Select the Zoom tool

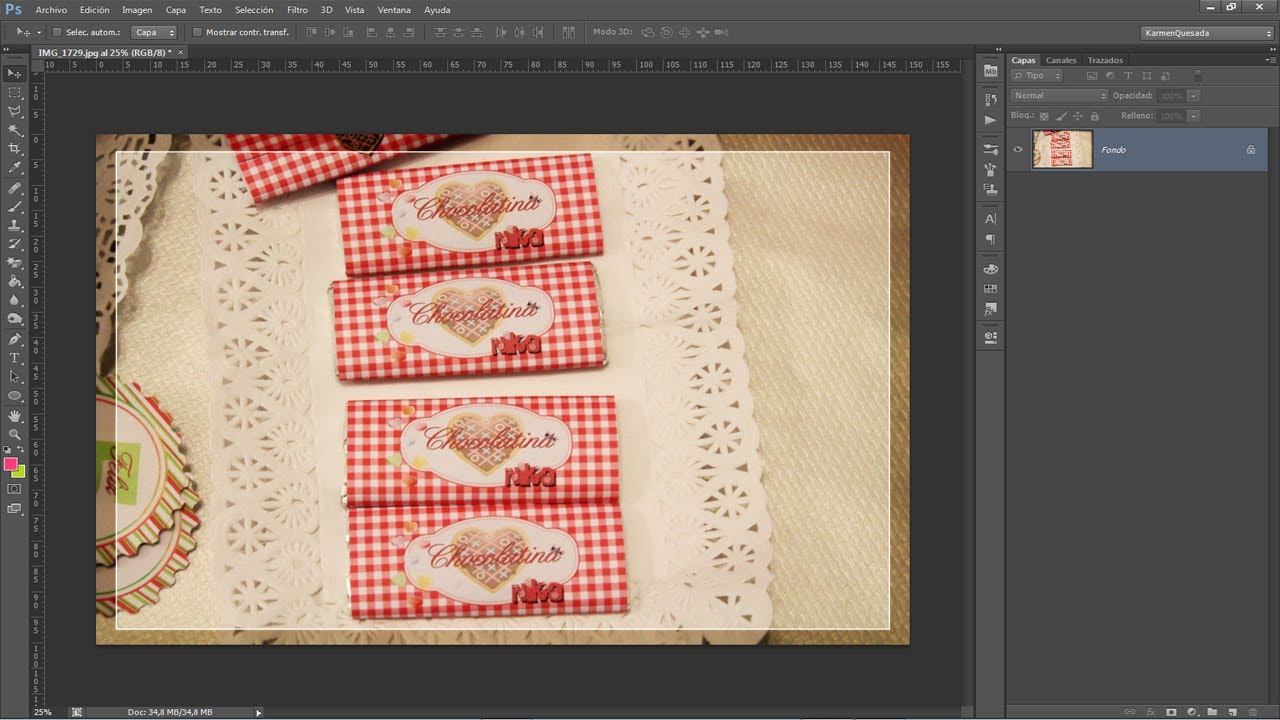(15, 434)
